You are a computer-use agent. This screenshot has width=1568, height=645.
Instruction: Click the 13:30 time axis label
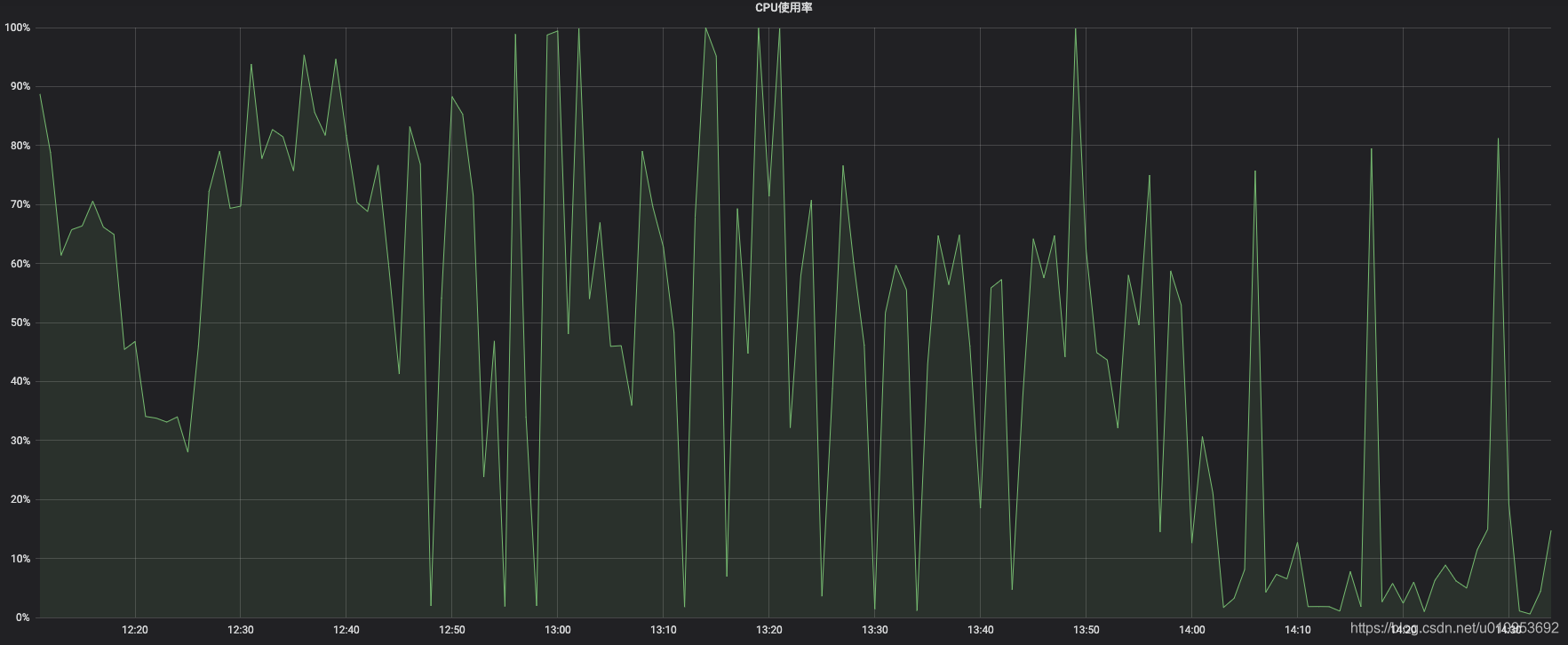click(x=875, y=630)
